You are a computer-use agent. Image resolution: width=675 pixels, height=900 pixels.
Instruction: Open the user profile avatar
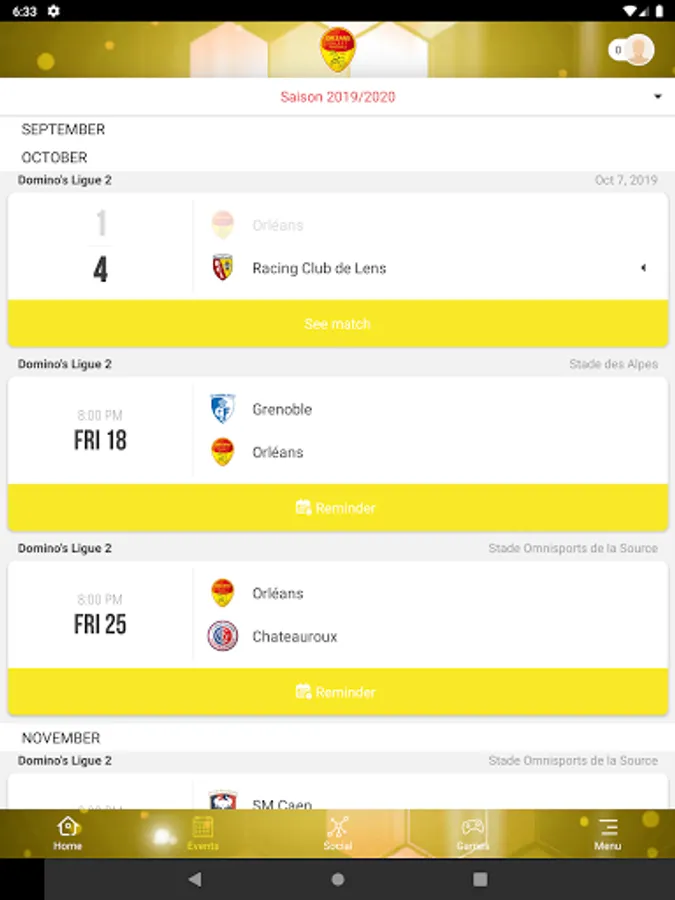638,49
